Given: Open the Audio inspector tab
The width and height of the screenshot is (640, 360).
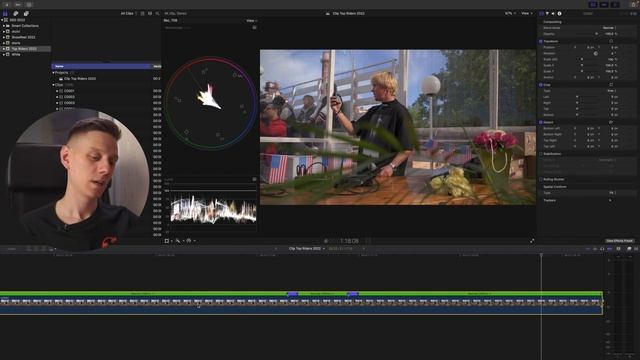Looking at the screenshot, I should [x=553, y=13].
